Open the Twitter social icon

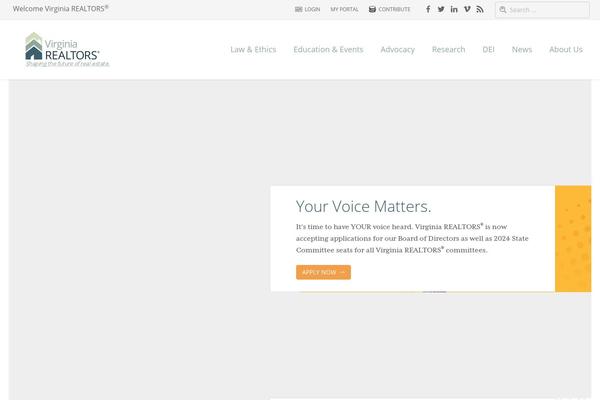tap(441, 9)
